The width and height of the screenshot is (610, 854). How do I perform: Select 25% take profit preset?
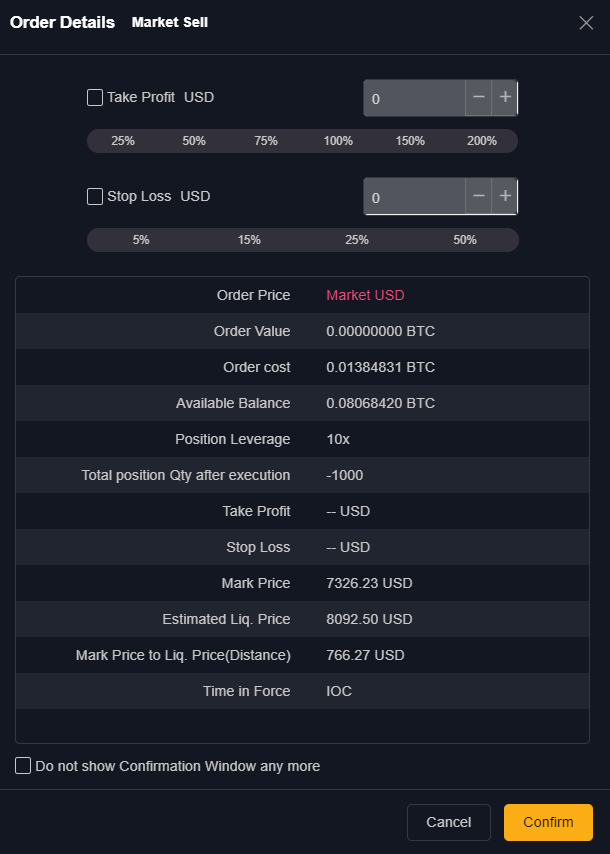123,141
